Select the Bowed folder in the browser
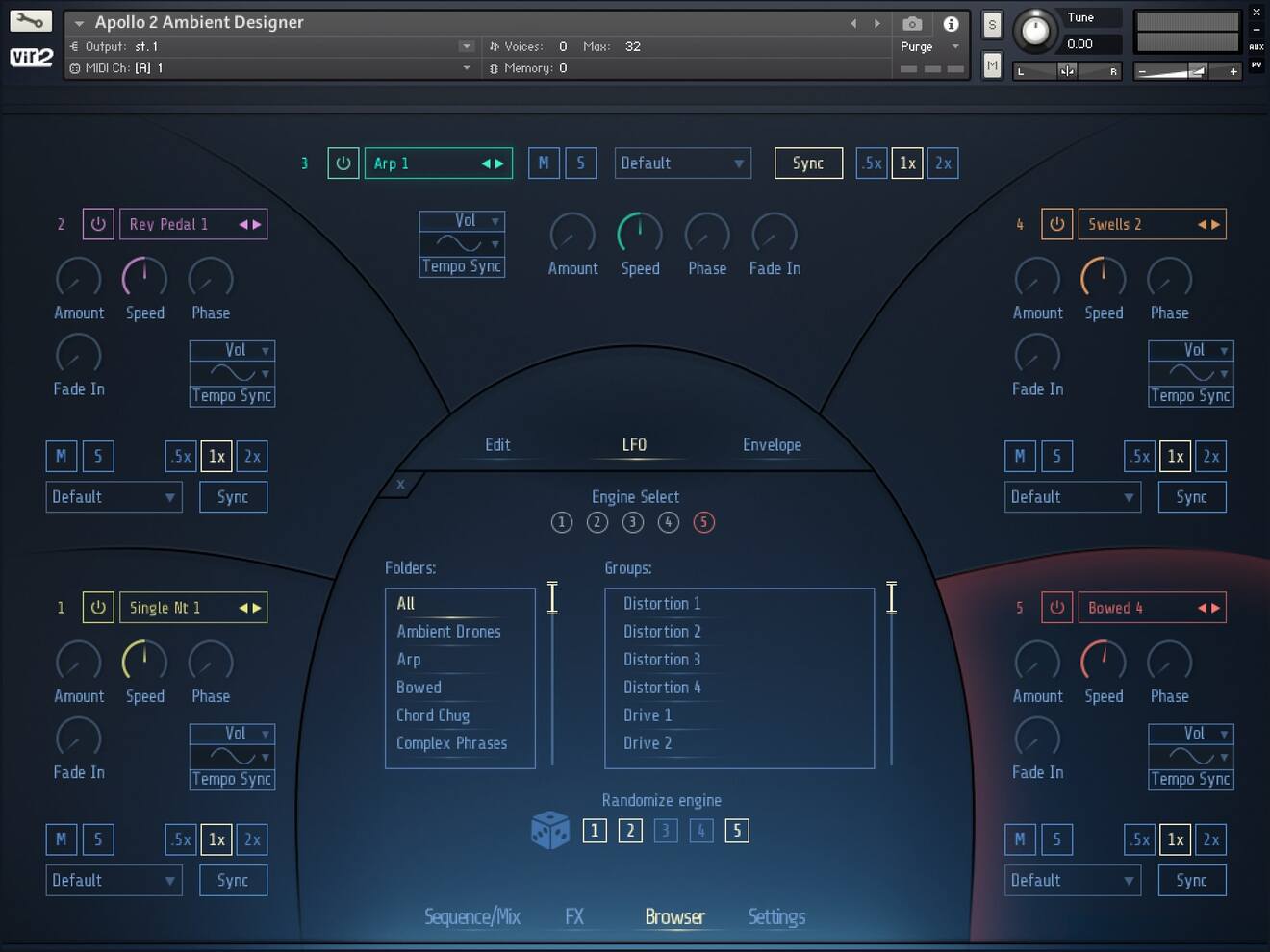This screenshot has width=1270, height=952. (419, 687)
